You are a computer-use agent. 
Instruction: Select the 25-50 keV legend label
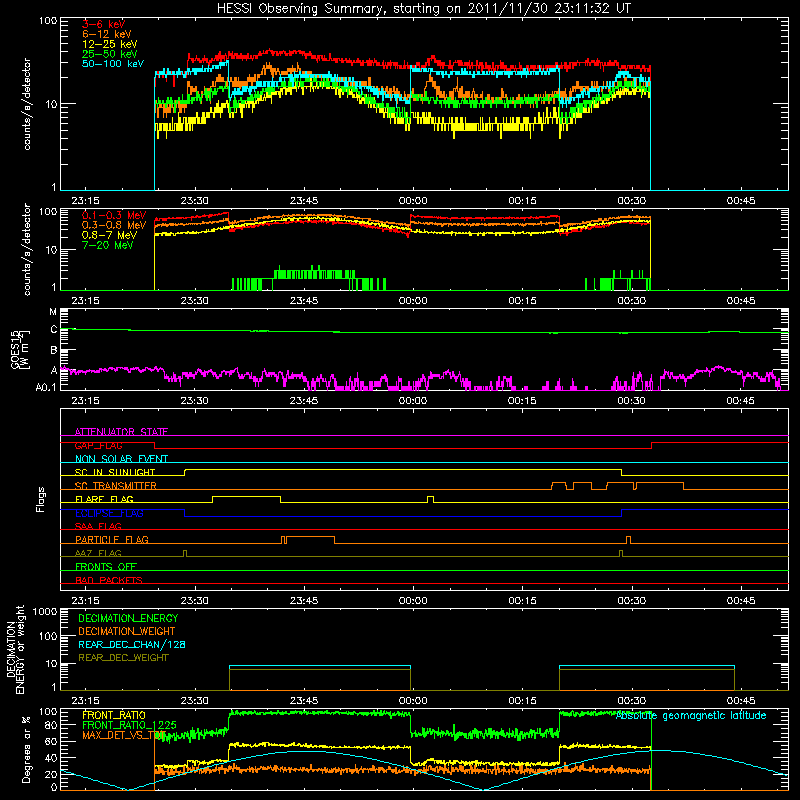(110, 54)
